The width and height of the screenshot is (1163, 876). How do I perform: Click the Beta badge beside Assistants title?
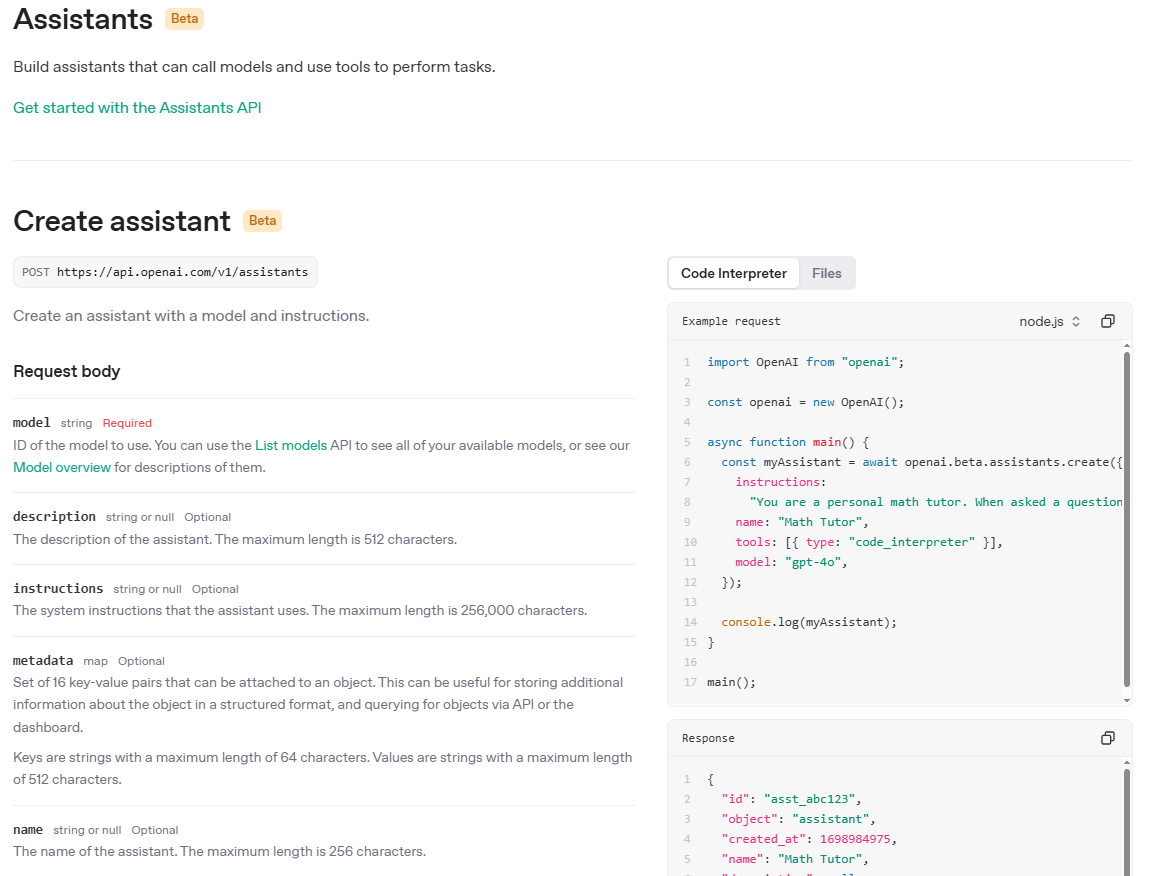[185, 19]
